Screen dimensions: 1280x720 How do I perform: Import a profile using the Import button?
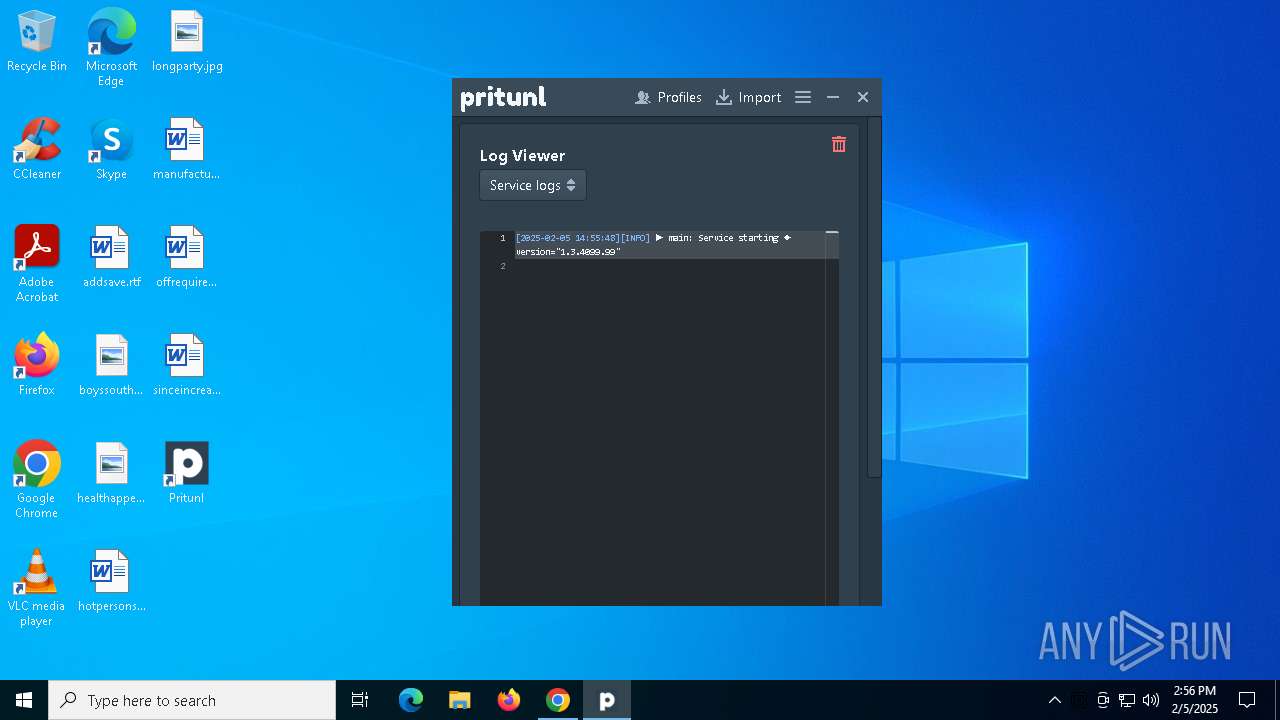(748, 97)
